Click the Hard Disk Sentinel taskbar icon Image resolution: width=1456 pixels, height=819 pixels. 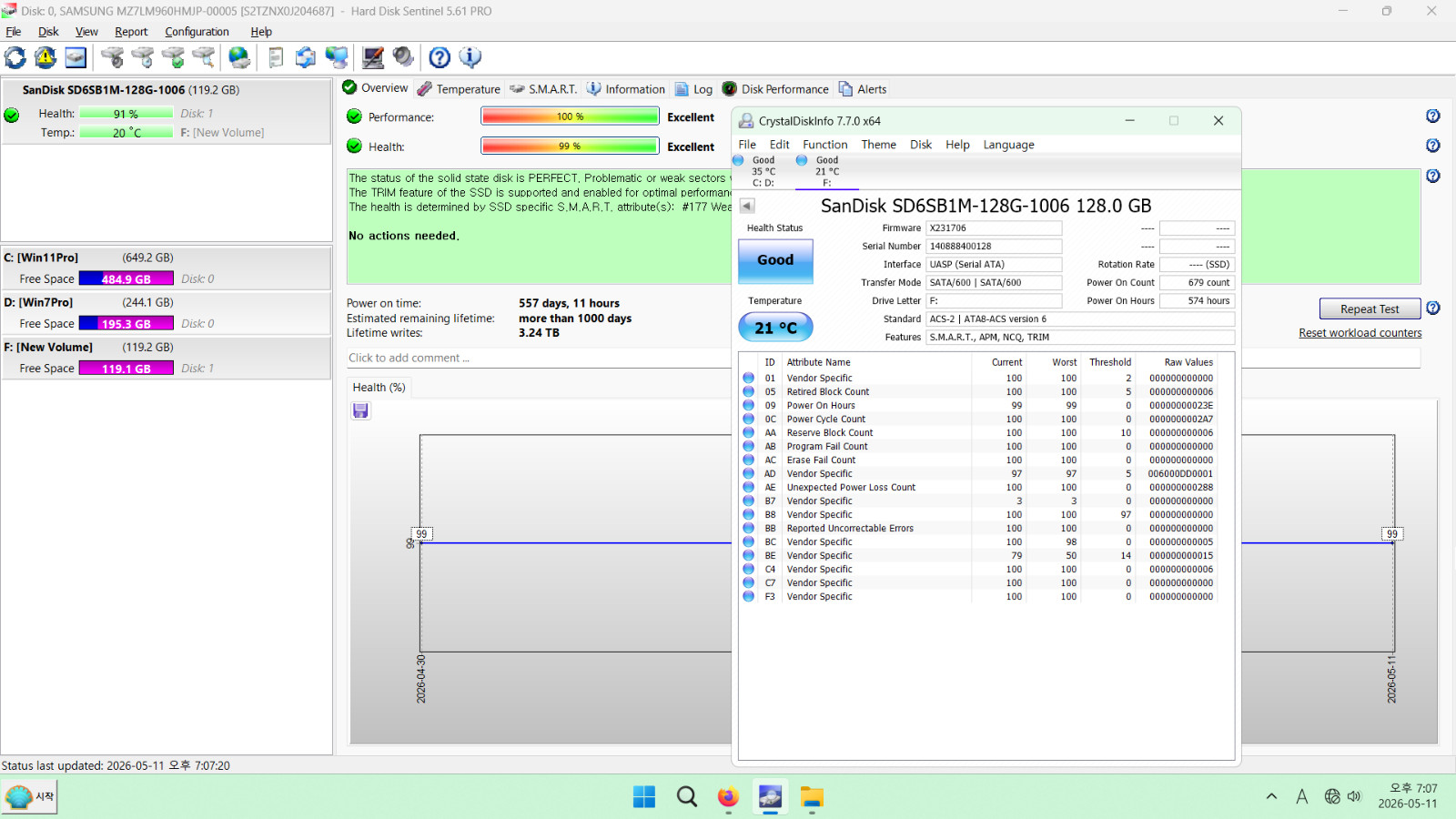[770, 797]
